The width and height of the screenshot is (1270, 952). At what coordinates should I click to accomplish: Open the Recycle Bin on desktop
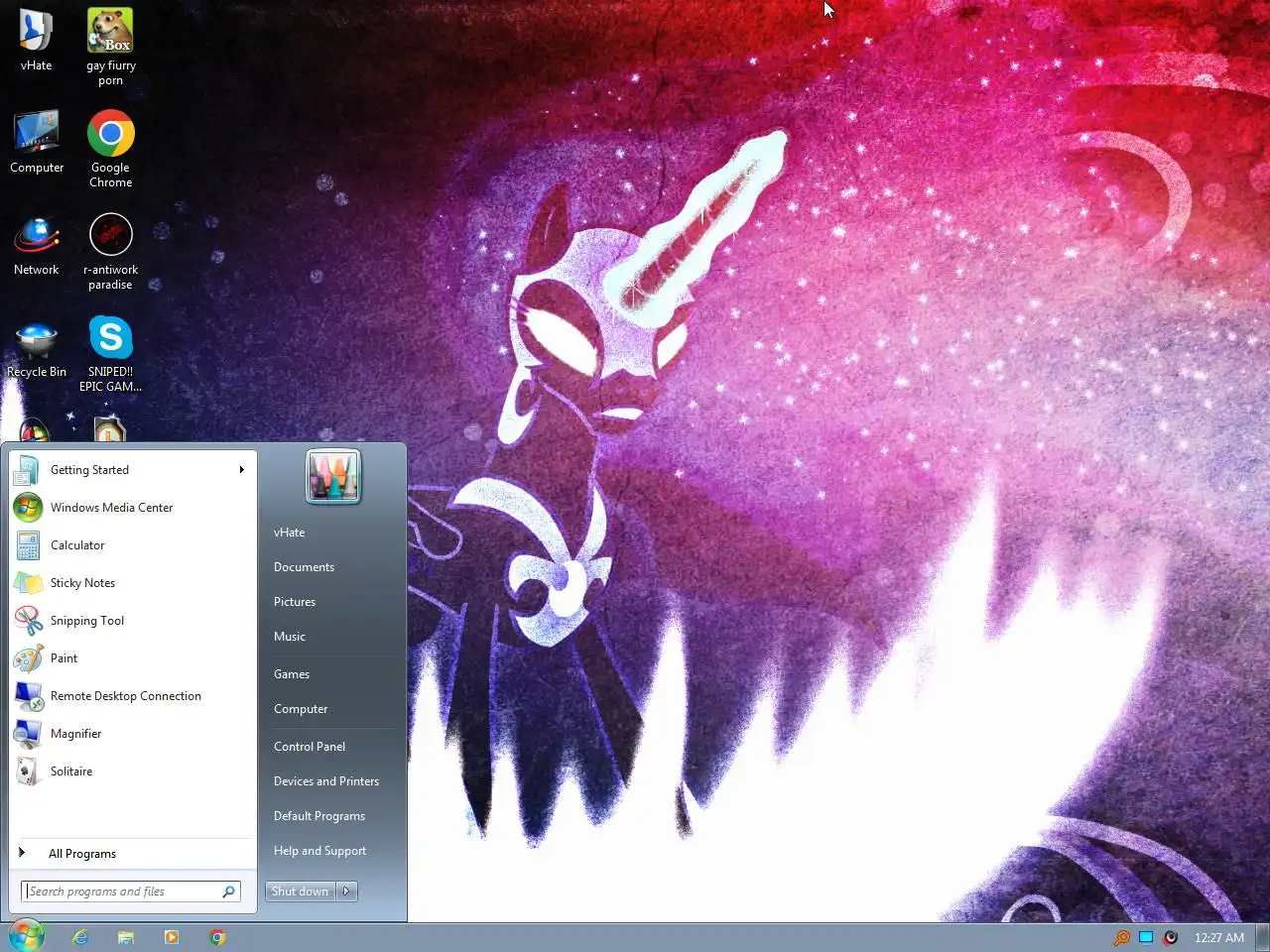click(37, 347)
